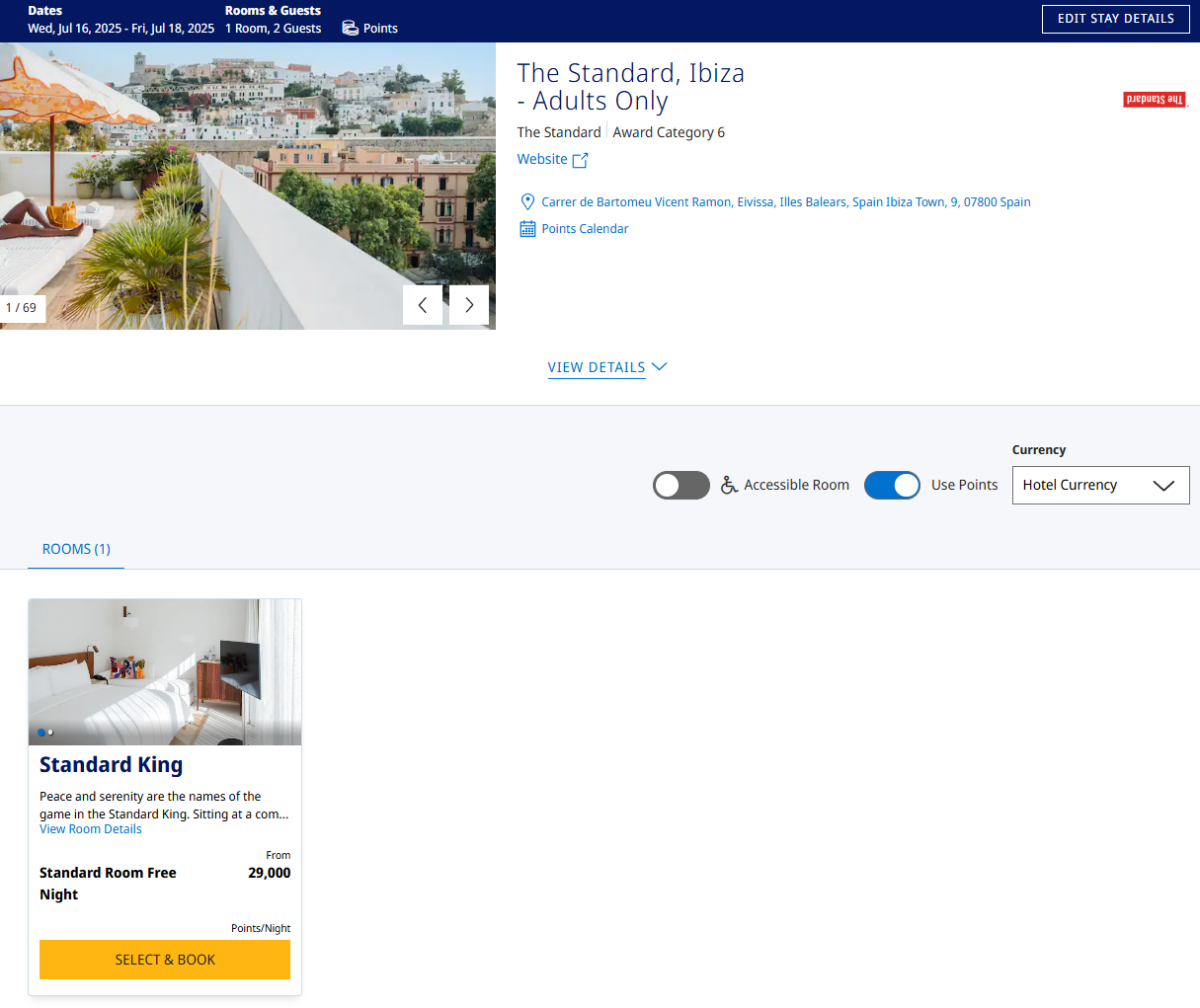
Task: Expand View Details section
Action: tap(607, 367)
